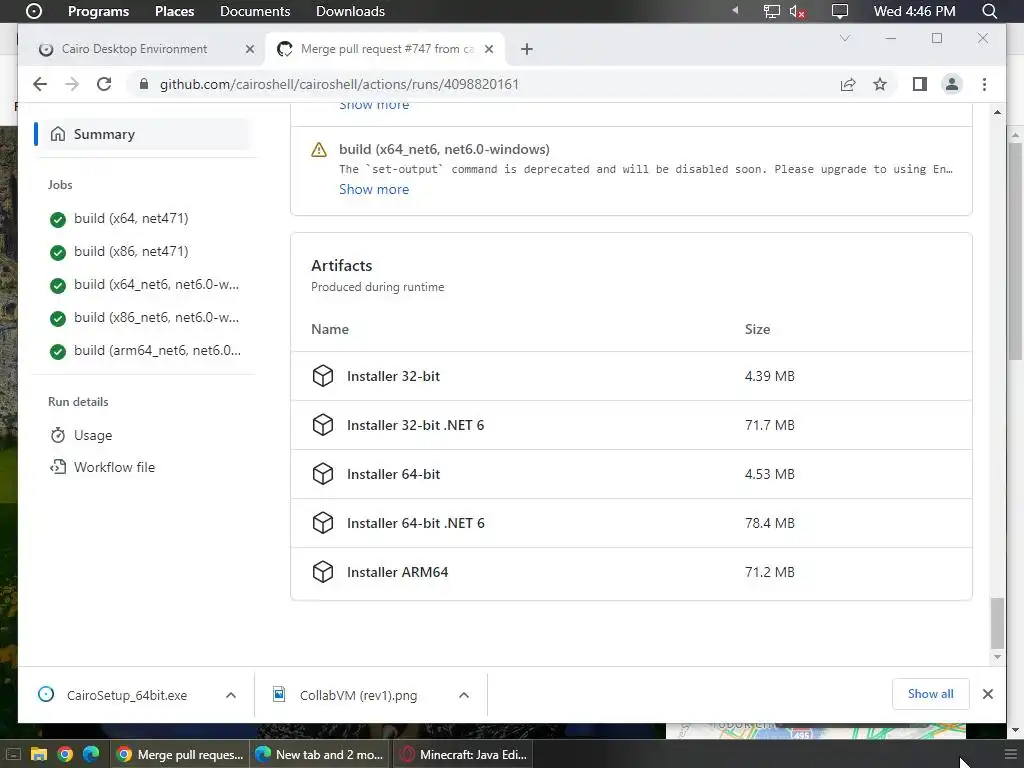Click the muted volume tray icon
1024x768 pixels.
pyautogui.click(x=797, y=11)
